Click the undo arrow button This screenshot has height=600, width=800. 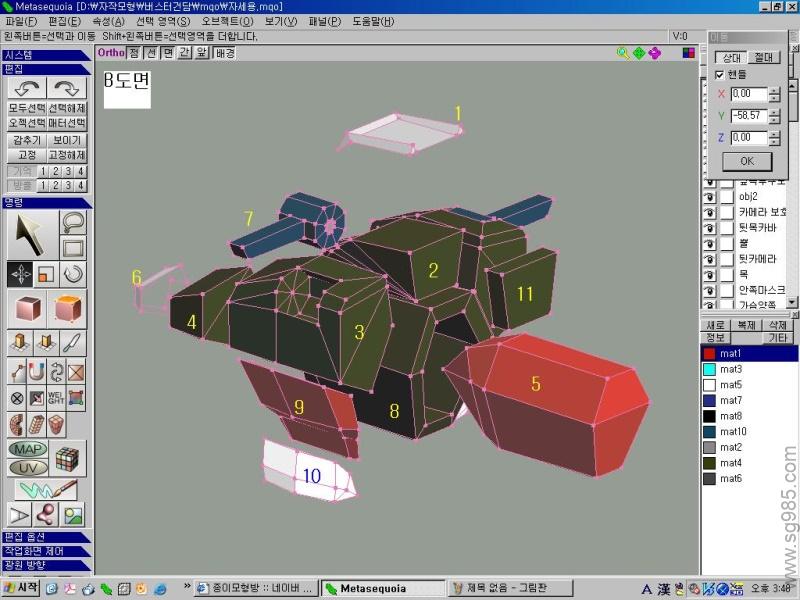coord(26,88)
